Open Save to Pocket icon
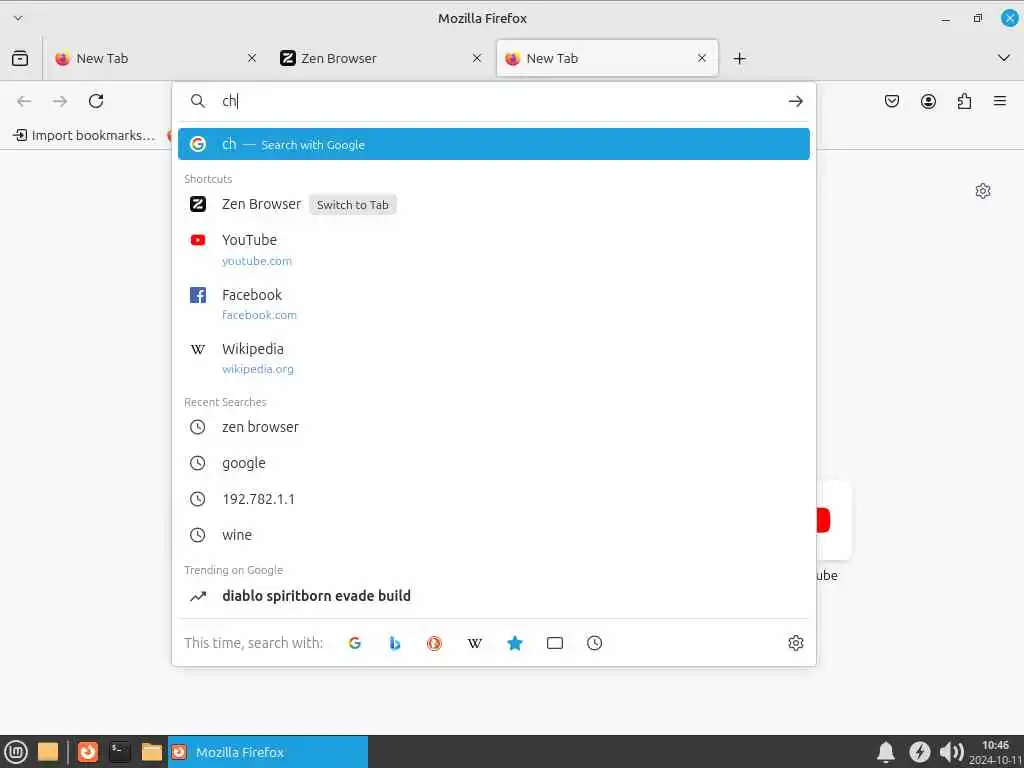The width and height of the screenshot is (1024, 768). (x=892, y=101)
